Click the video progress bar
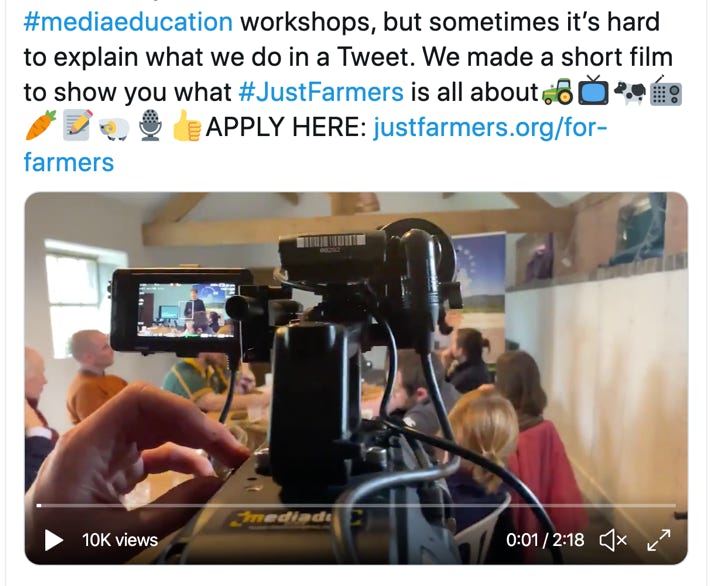Screen dimensions: 710x586 pos(356,505)
